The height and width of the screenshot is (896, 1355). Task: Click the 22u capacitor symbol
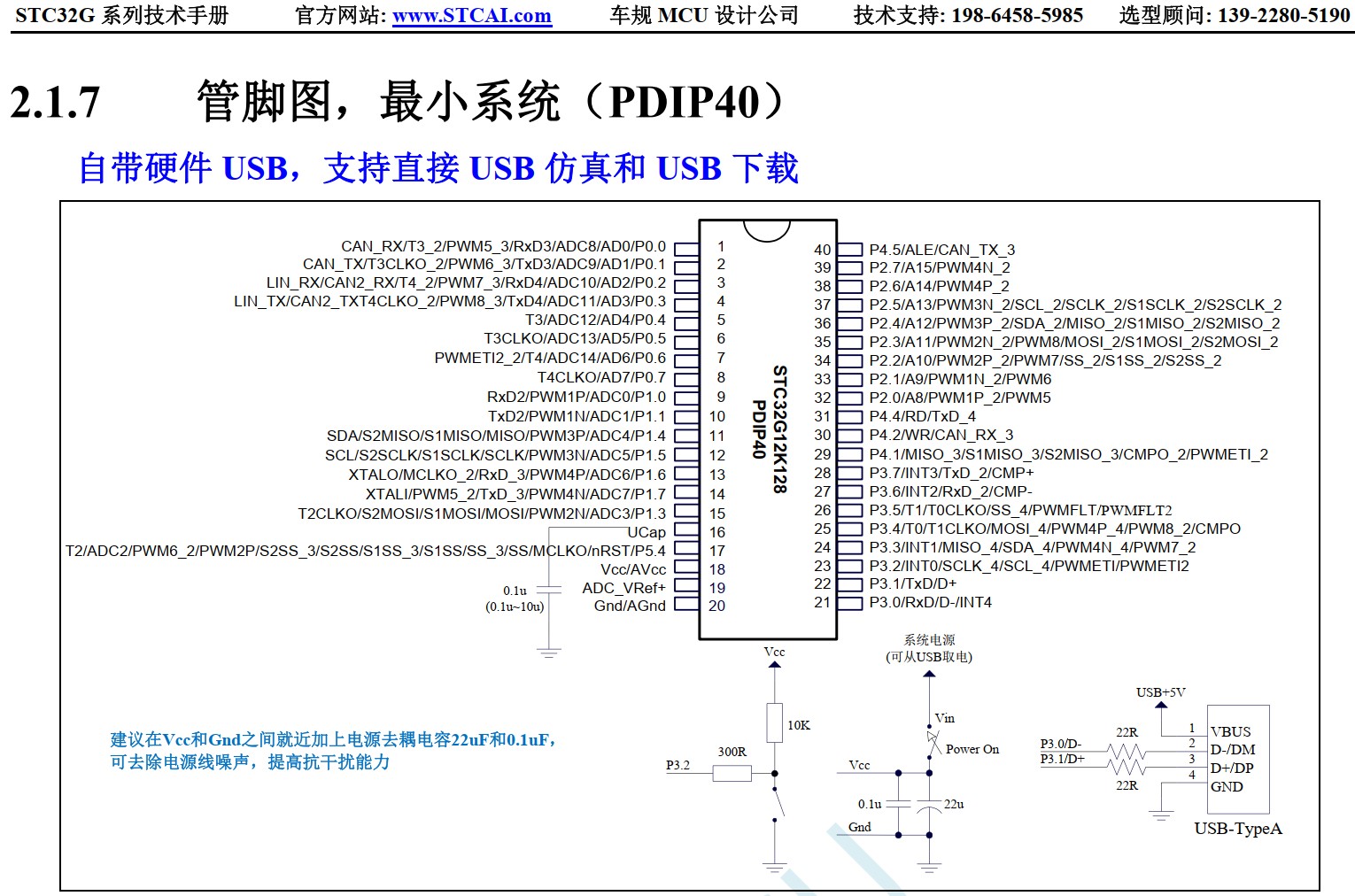pos(929,807)
